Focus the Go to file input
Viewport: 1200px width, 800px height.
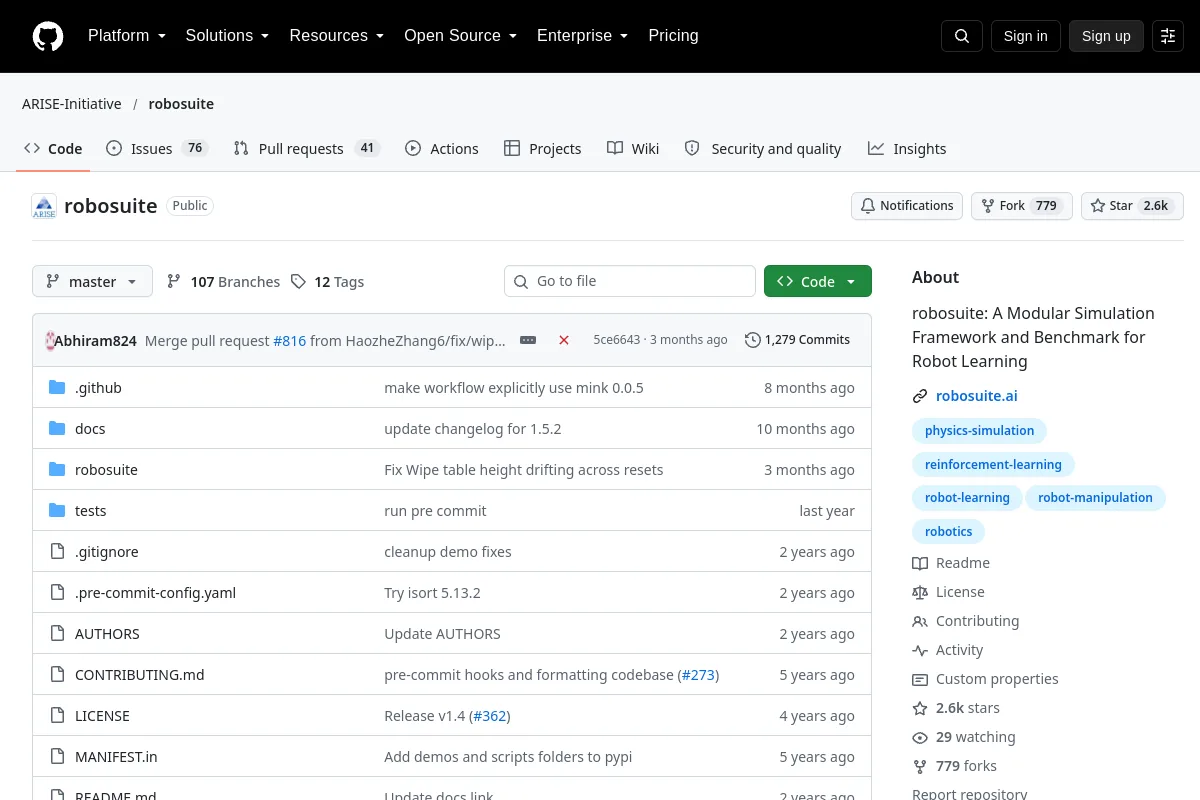click(630, 281)
